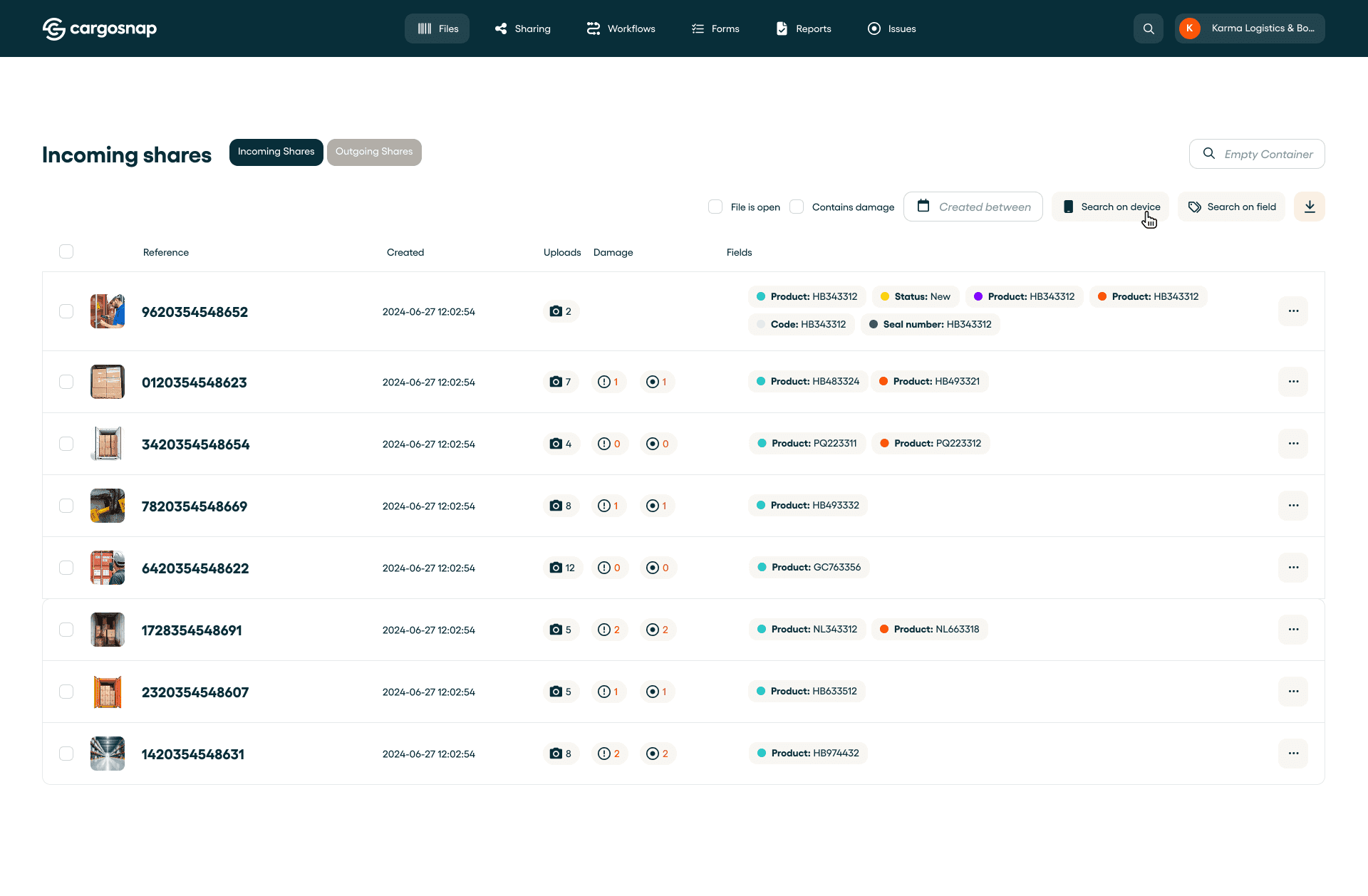1368x896 pixels.
Task: Switch to Outgoing Shares tab
Action: [374, 152]
